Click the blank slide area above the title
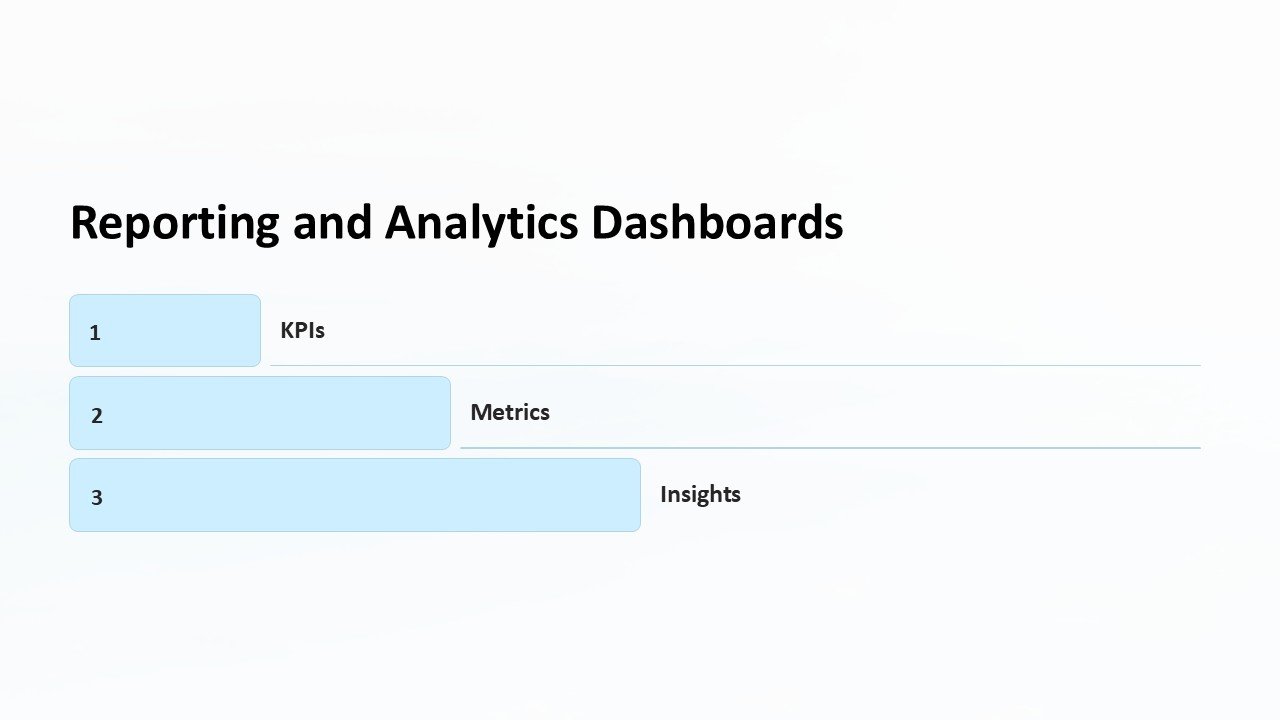1280x720 pixels. (x=640, y=100)
